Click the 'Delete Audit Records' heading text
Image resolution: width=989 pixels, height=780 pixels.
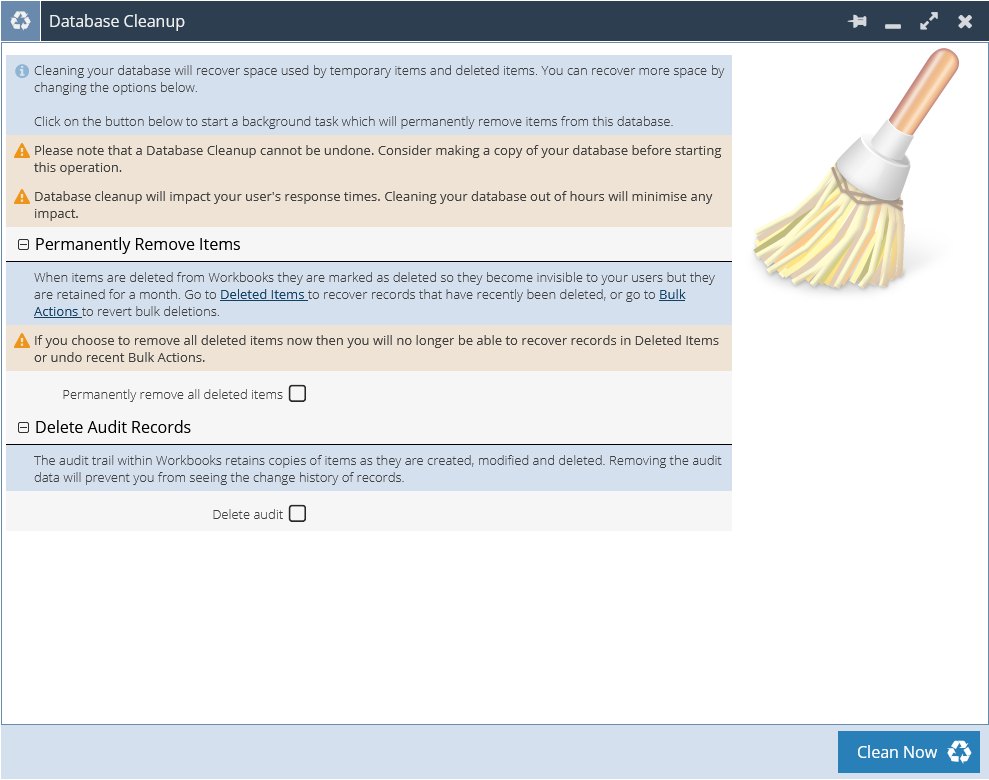[113, 428]
